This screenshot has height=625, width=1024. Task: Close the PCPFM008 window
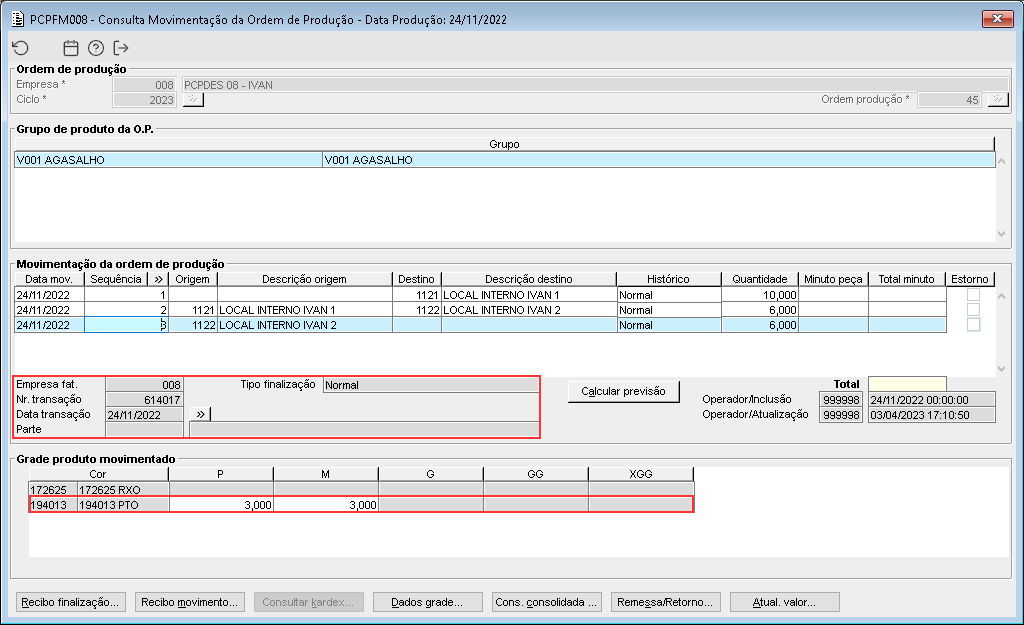[997, 19]
